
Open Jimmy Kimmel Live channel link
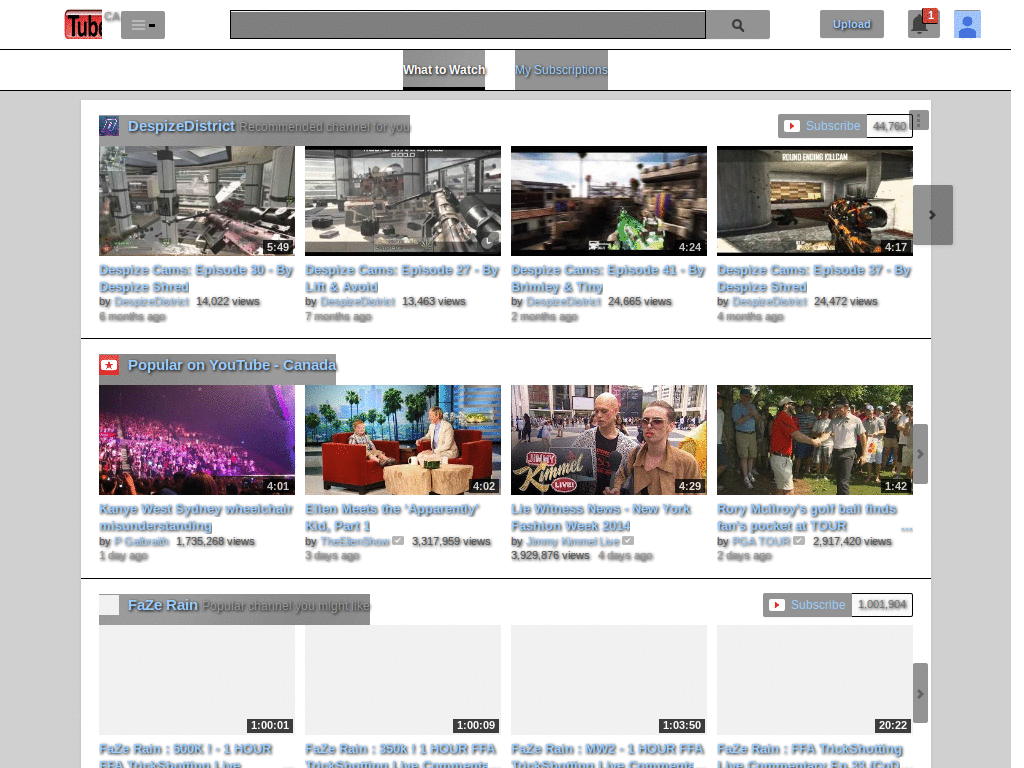coord(573,541)
